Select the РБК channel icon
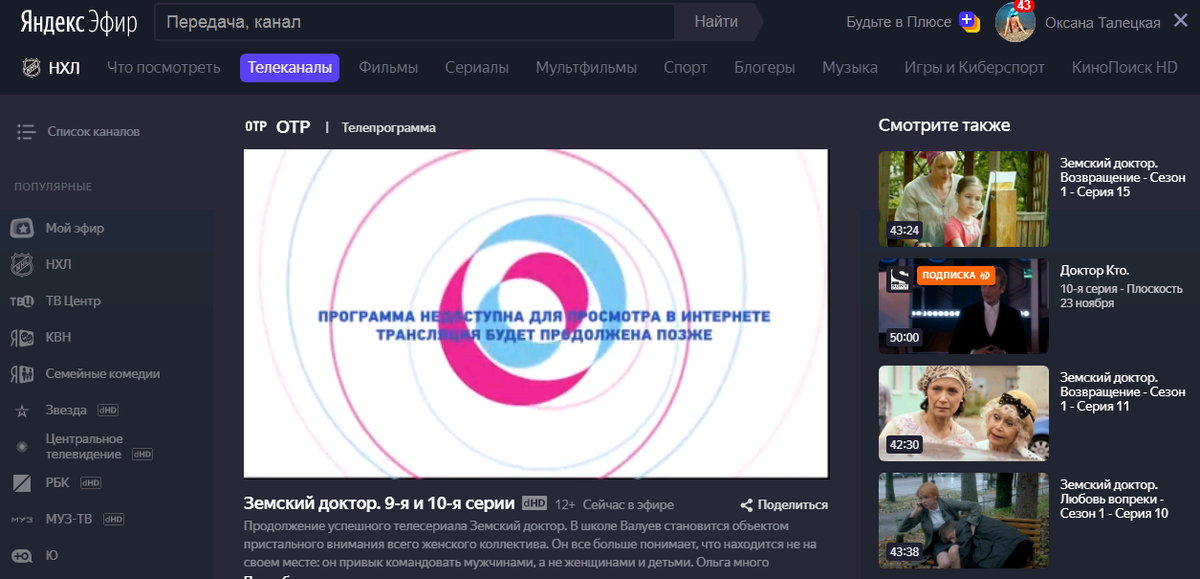The height and width of the screenshot is (579, 1200). 21,483
